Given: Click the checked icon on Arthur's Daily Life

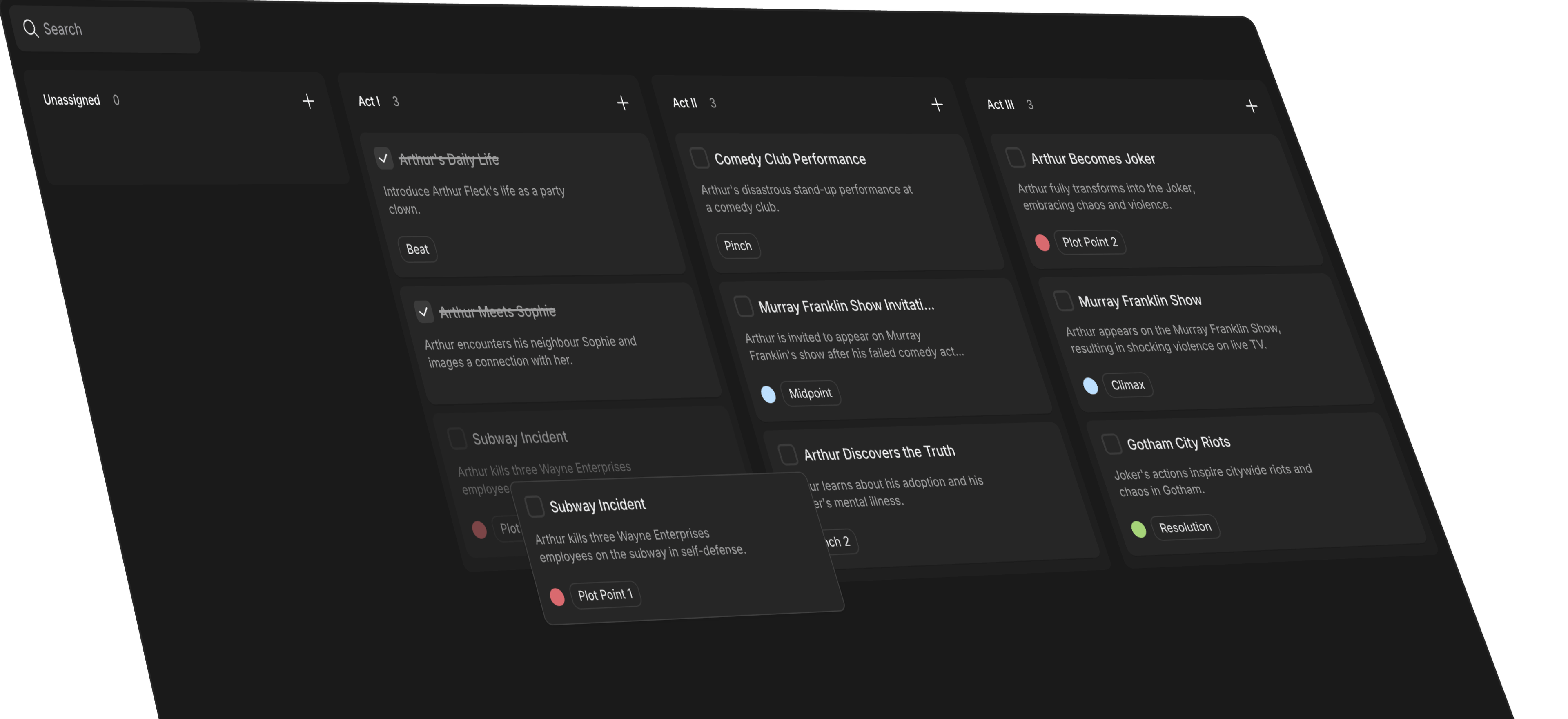Looking at the screenshot, I should click(x=382, y=158).
